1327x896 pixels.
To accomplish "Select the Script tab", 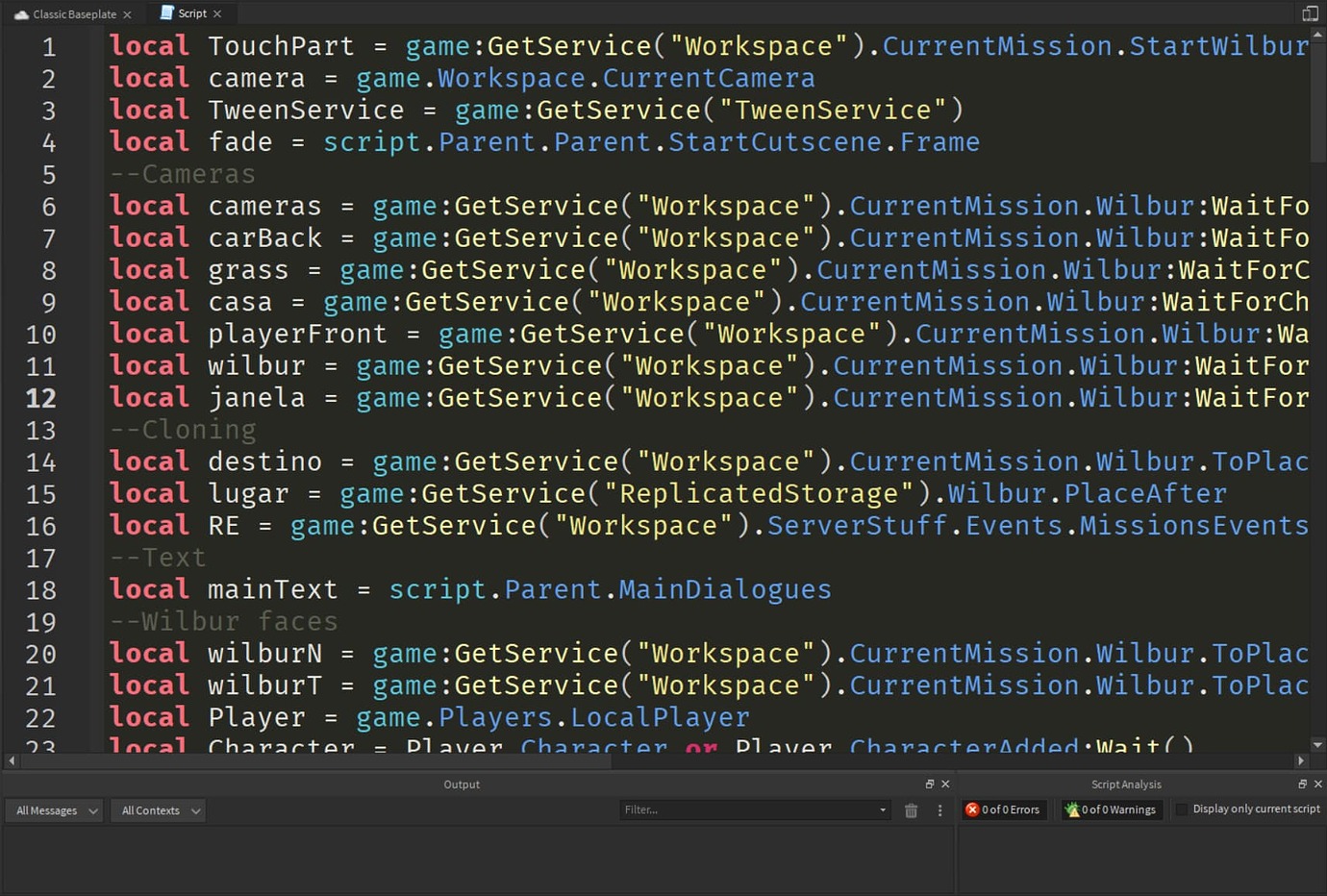I will [x=190, y=13].
